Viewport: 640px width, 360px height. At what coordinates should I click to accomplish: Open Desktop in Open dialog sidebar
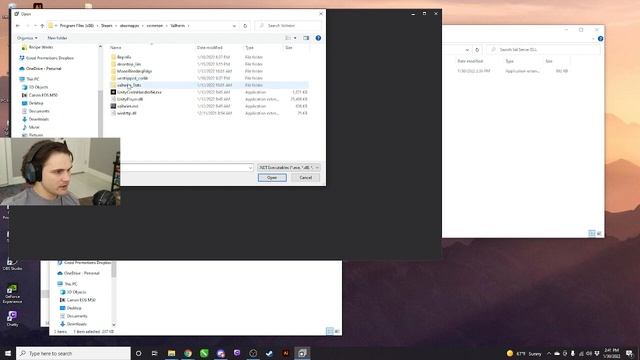click(36, 103)
